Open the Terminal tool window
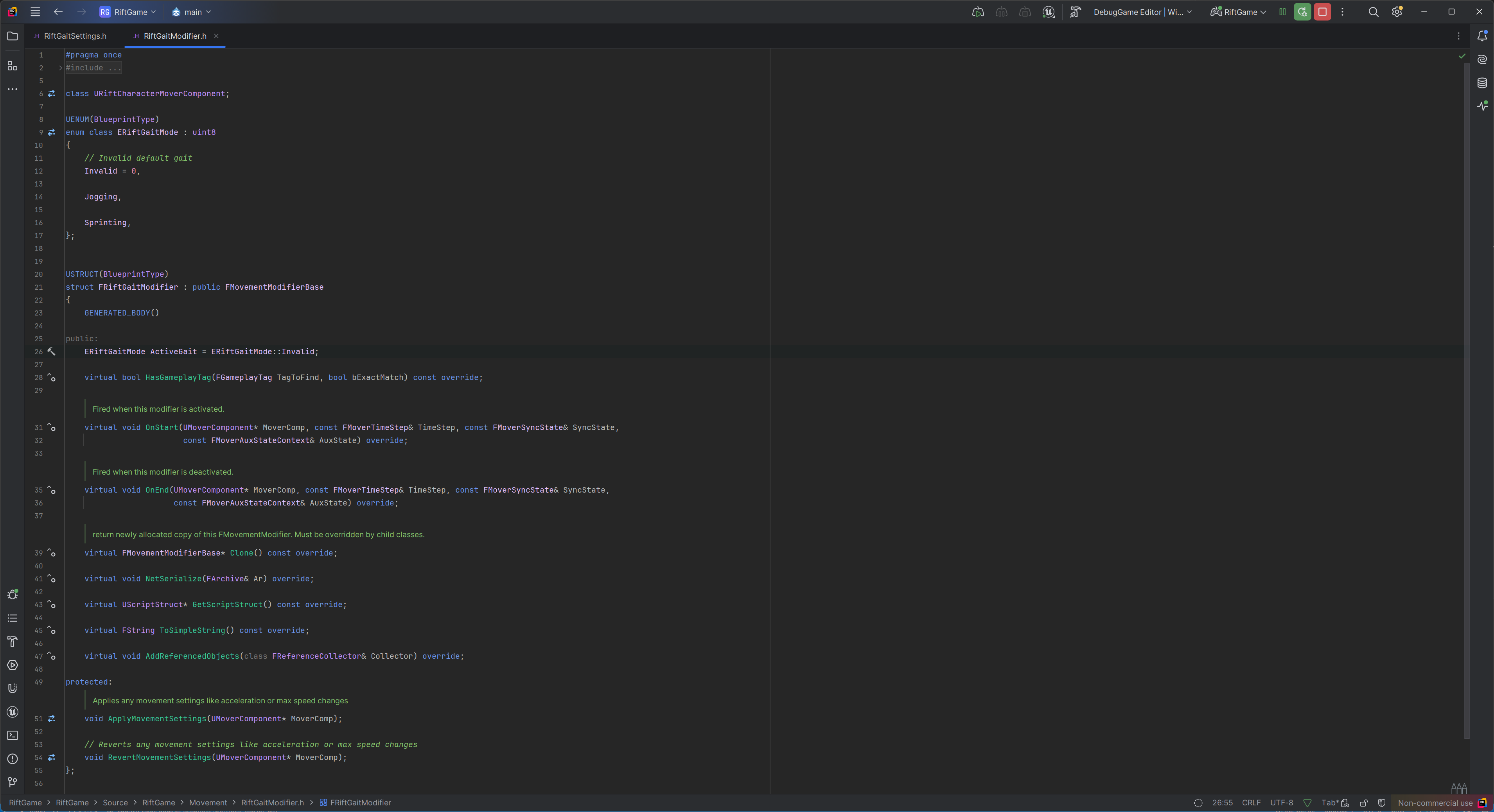The image size is (1494, 812). 12,735
